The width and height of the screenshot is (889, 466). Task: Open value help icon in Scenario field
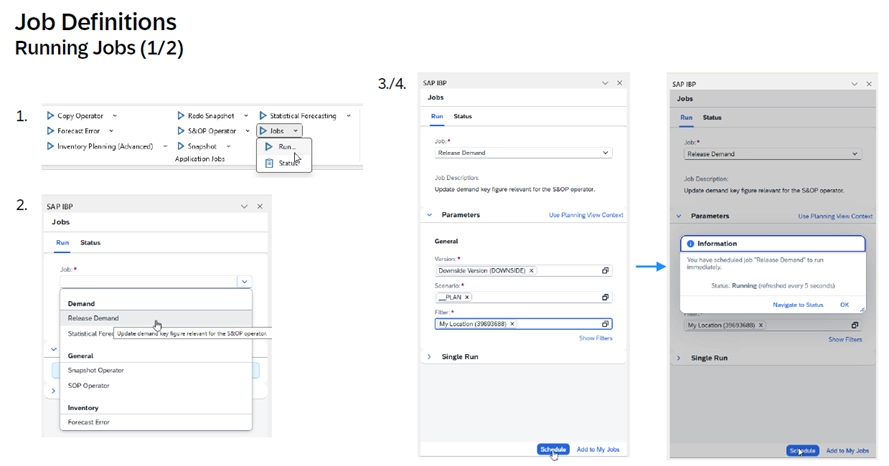pyautogui.click(x=605, y=297)
